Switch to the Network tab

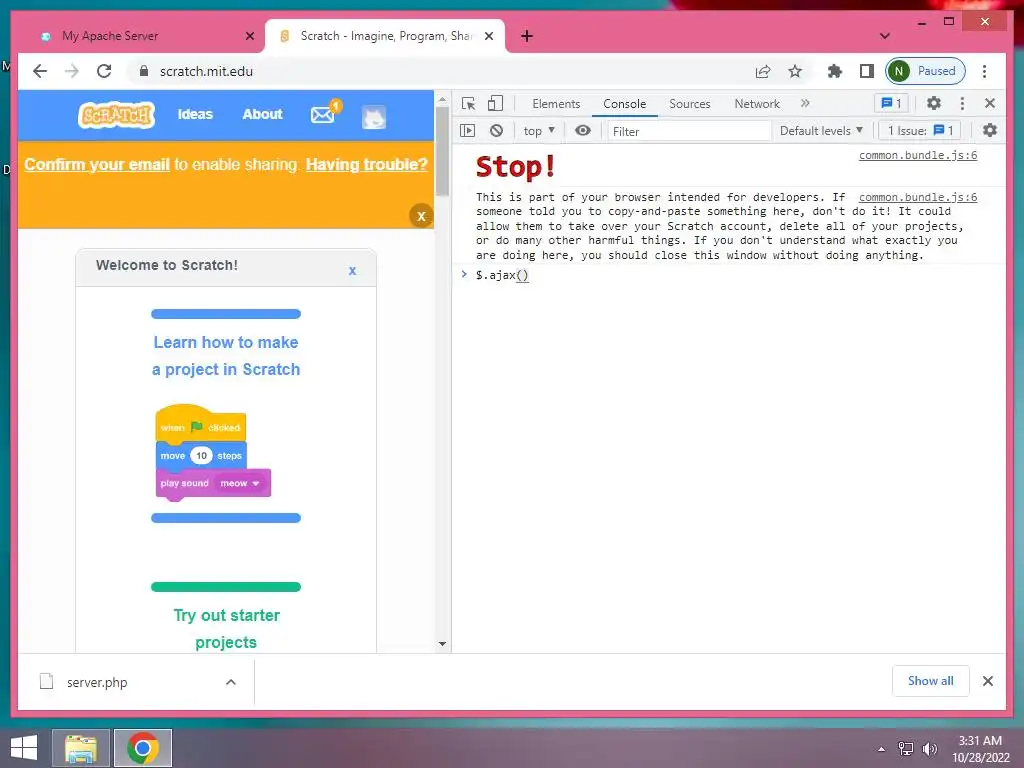pyautogui.click(x=757, y=104)
